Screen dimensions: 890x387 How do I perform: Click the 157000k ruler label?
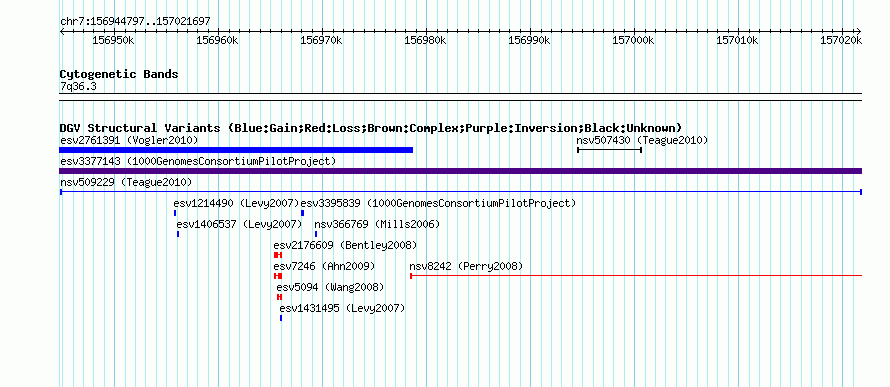pyautogui.click(x=633, y=41)
